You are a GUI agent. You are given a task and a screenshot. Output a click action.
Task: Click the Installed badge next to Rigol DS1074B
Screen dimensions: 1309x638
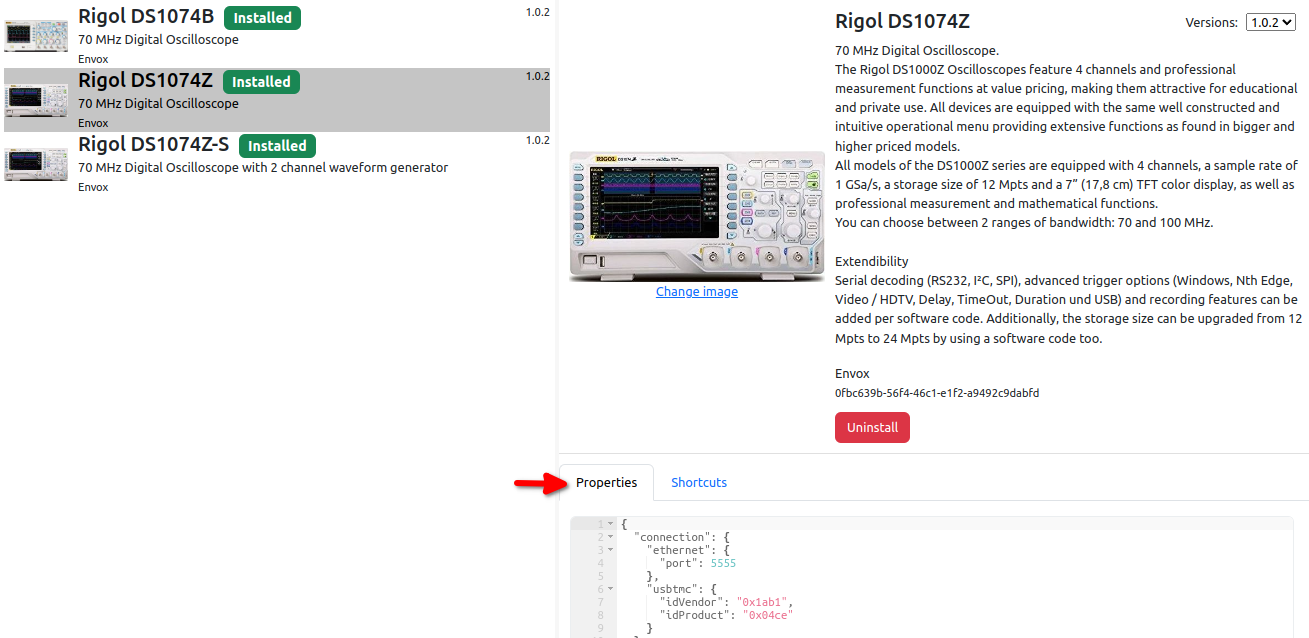pyautogui.click(x=262, y=18)
